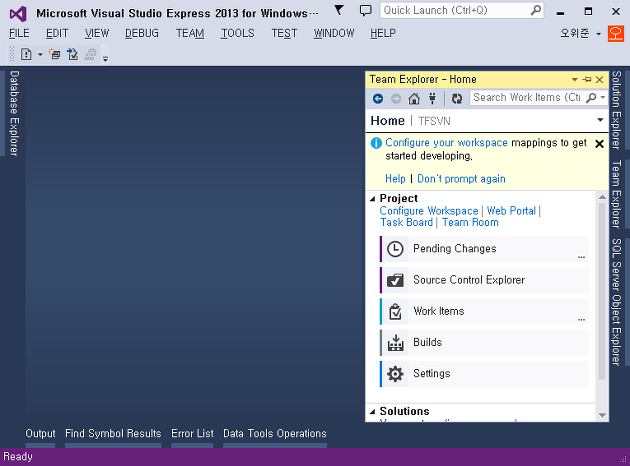Open the Task Board link
The width and height of the screenshot is (630, 466).
click(407, 223)
